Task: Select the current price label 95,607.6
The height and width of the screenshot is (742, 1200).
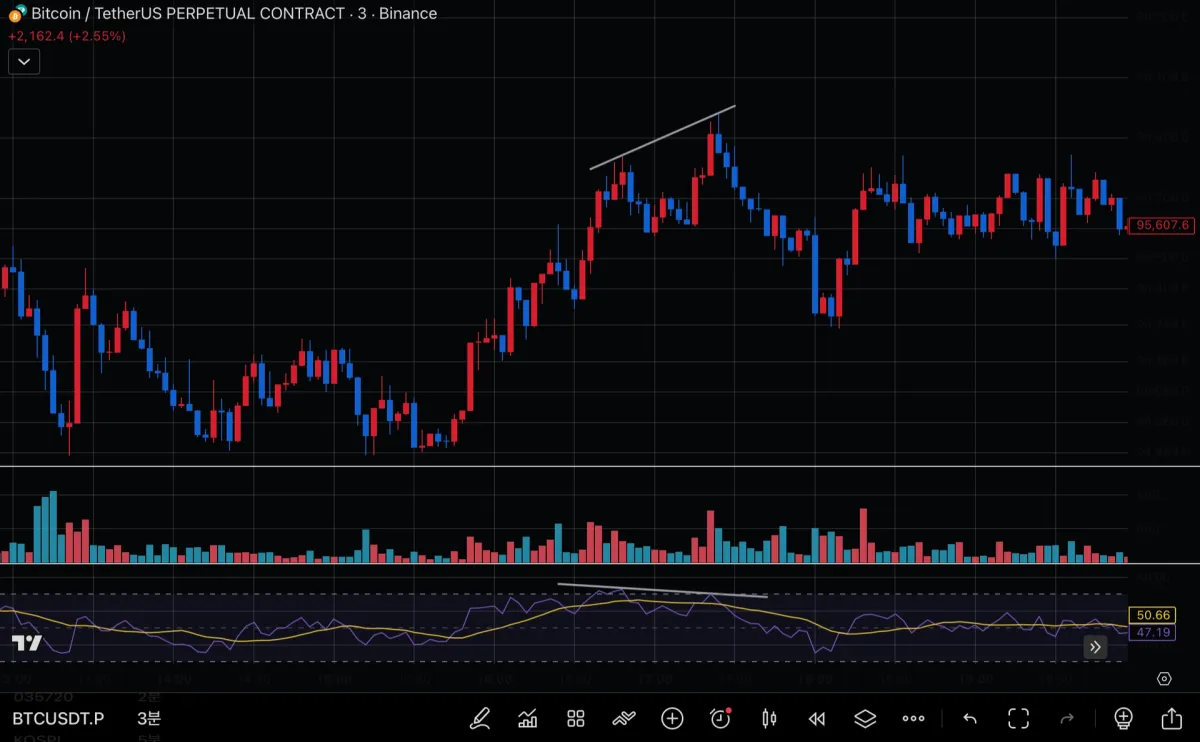Action: tap(1161, 225)
